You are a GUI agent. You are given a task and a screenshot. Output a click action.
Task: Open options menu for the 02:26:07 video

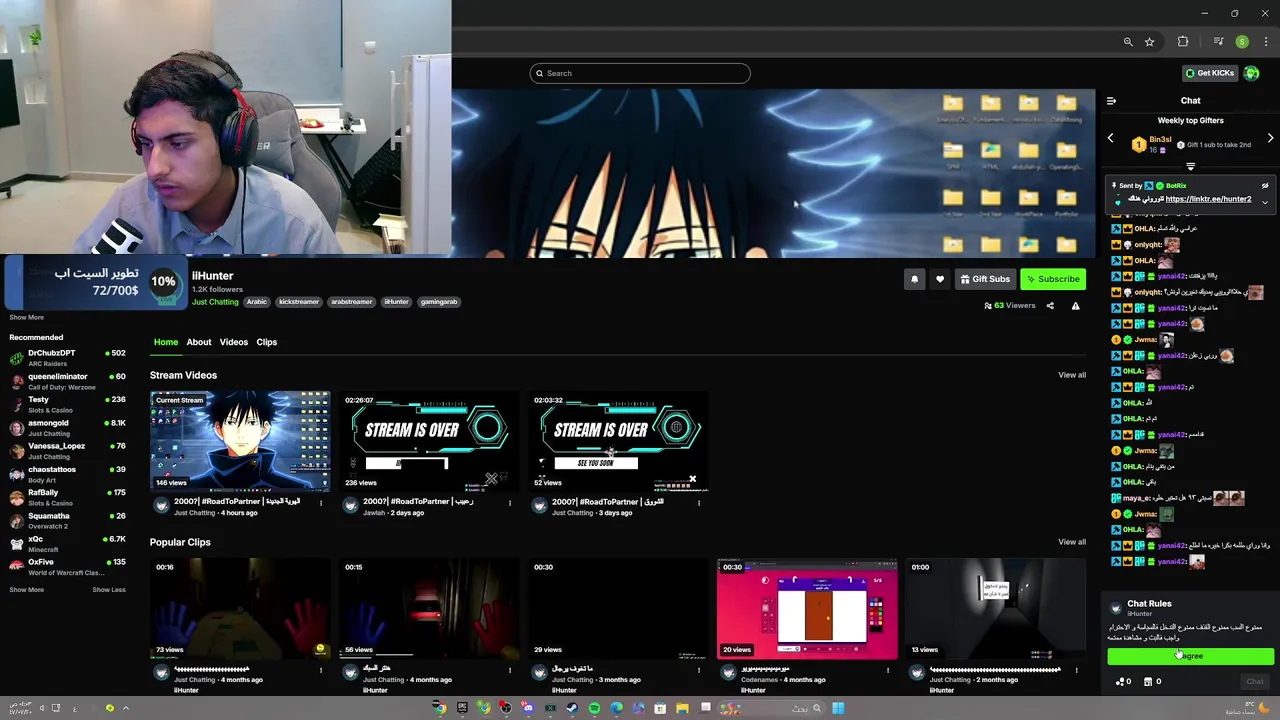click(x=510, y=503)
